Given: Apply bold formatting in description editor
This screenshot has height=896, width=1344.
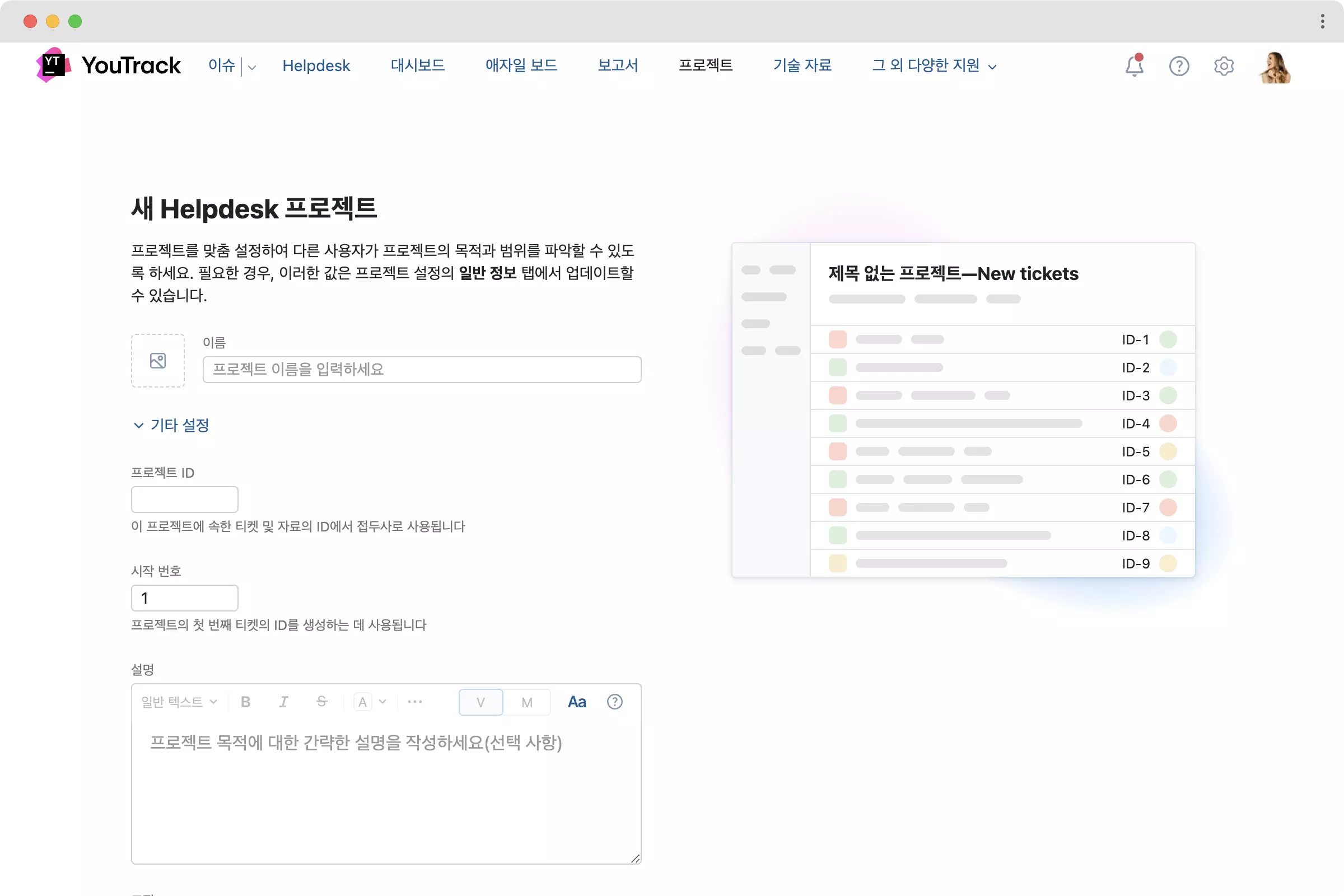Looking at the screenshot, I should (246, 702).
